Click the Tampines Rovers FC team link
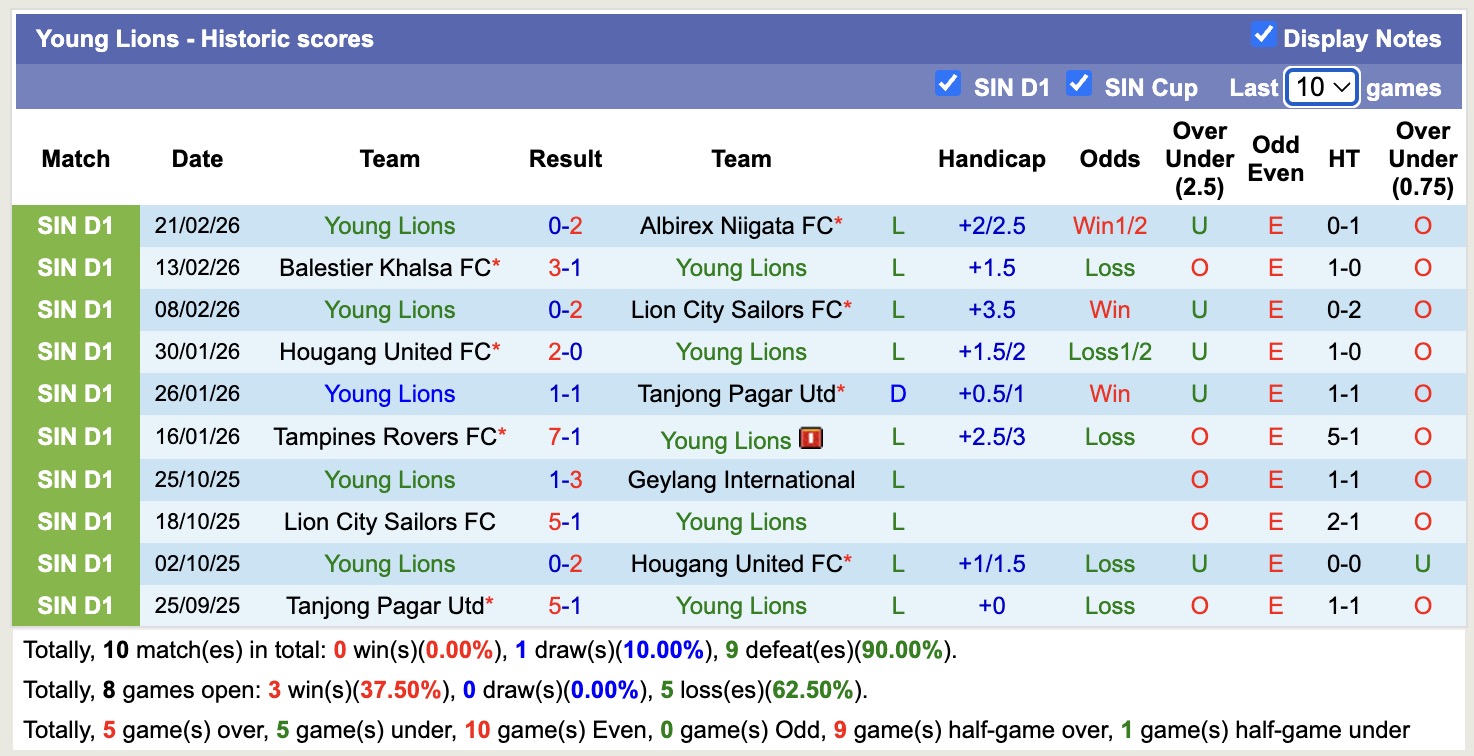Image resolution: width=1474 pixels, height=756 pixels. tap(383, 436)
